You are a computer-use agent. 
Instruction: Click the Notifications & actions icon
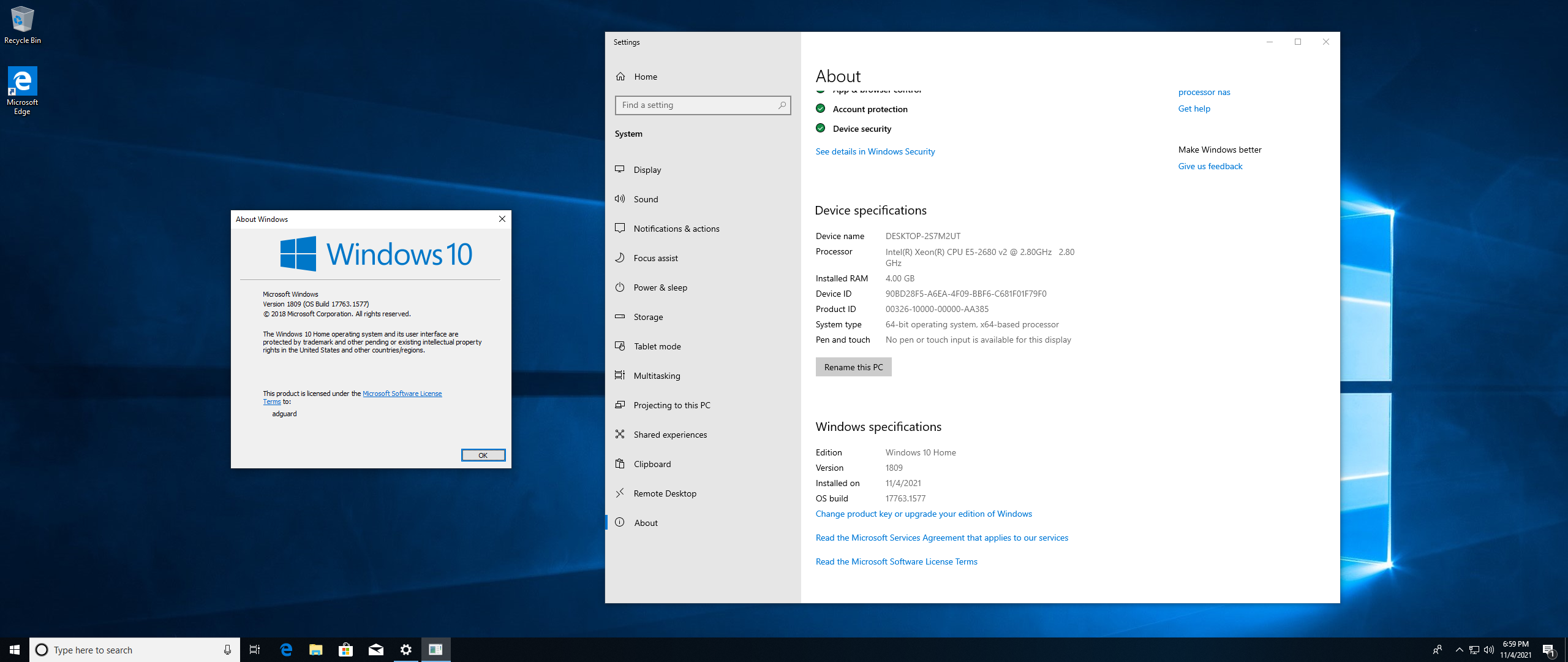point(620,228)
